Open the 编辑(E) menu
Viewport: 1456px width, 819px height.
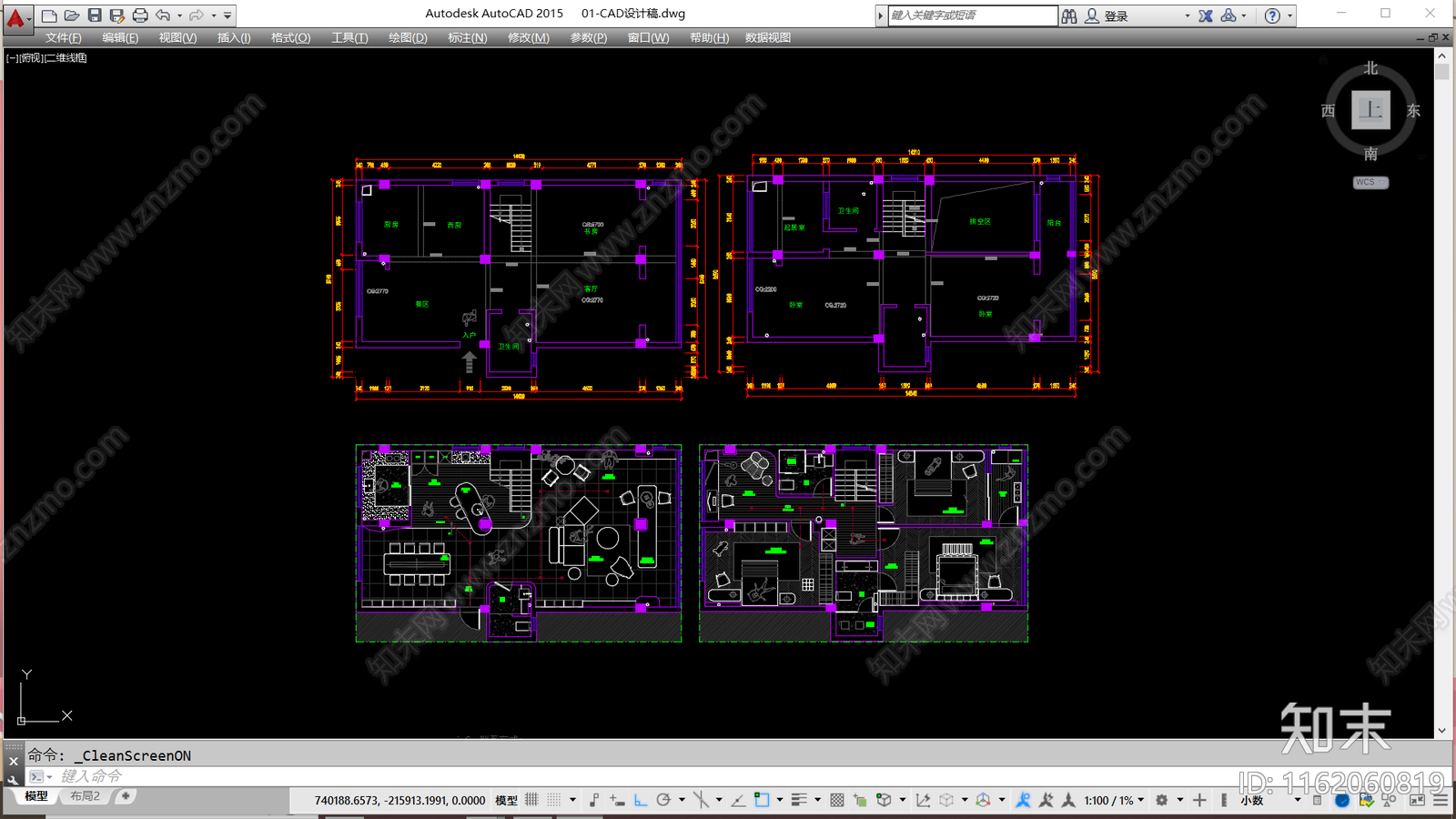[120, 38]
